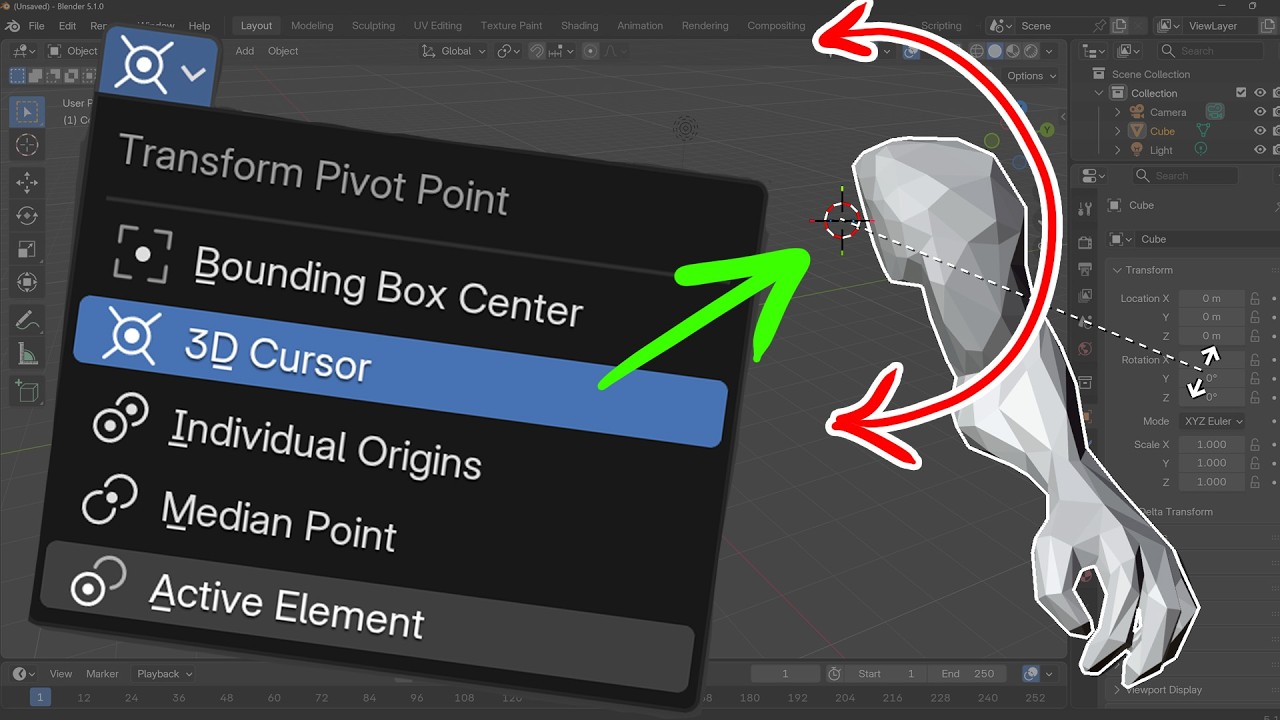Select the Scale tool
Screen dimensions: 1280x720
pos(27,249)
